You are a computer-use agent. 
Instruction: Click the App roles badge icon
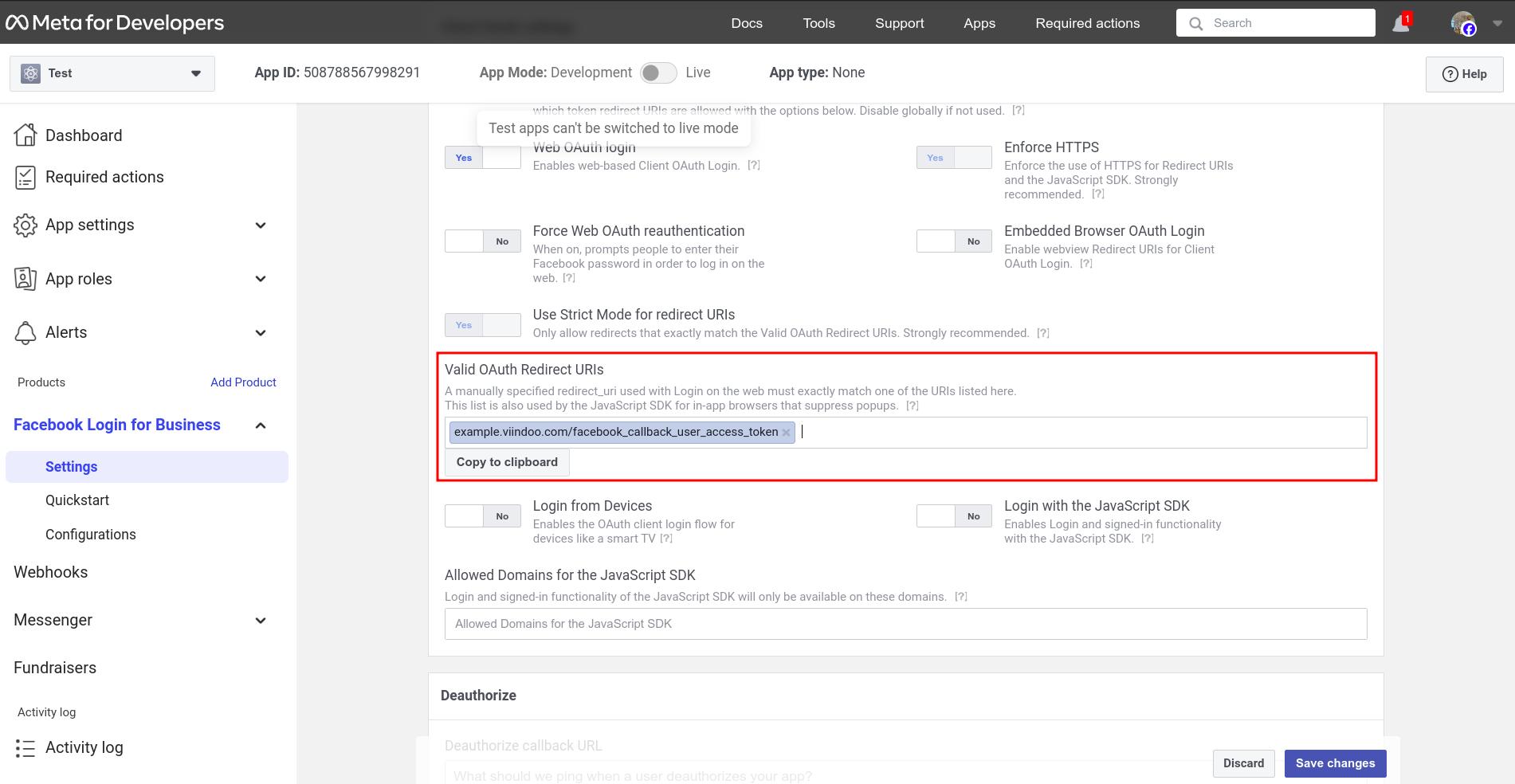(26, 279)
